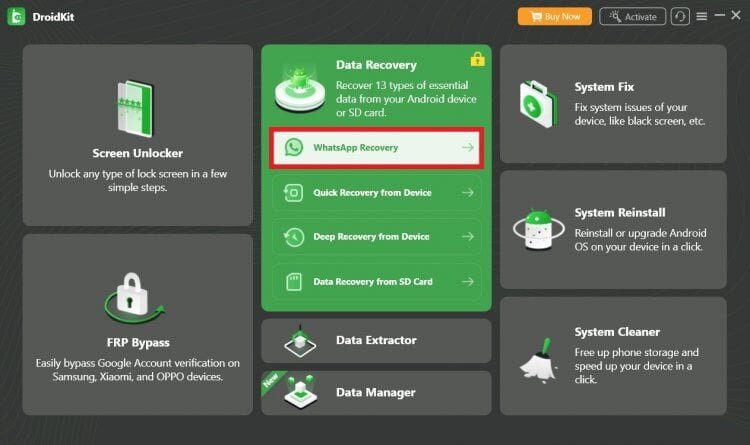Click the Data Manager cubes icon
This screenshot has height=445, width=750.
coord(300,392)
